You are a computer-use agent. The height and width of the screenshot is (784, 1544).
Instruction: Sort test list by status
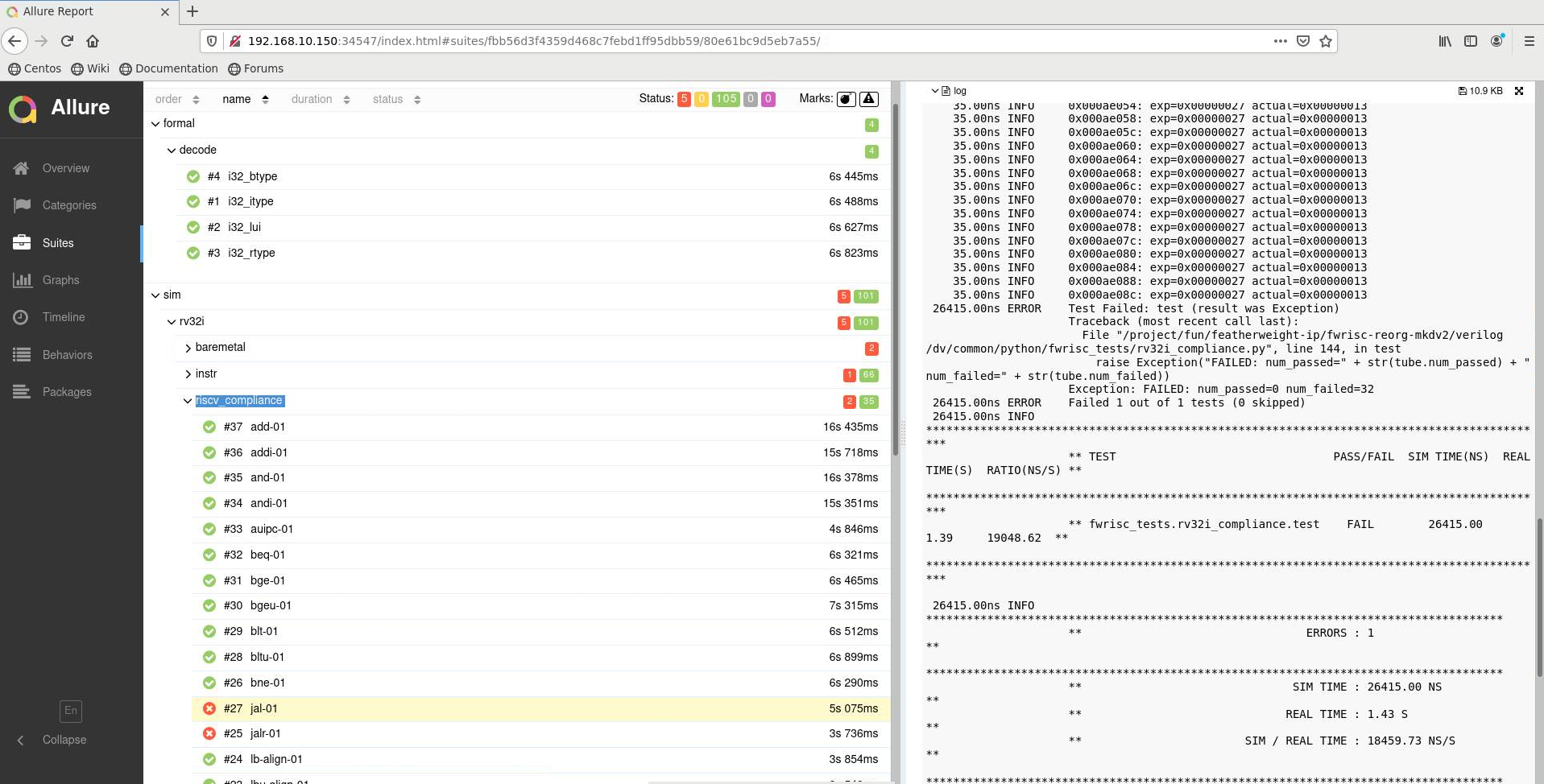(x=395, y=99)
